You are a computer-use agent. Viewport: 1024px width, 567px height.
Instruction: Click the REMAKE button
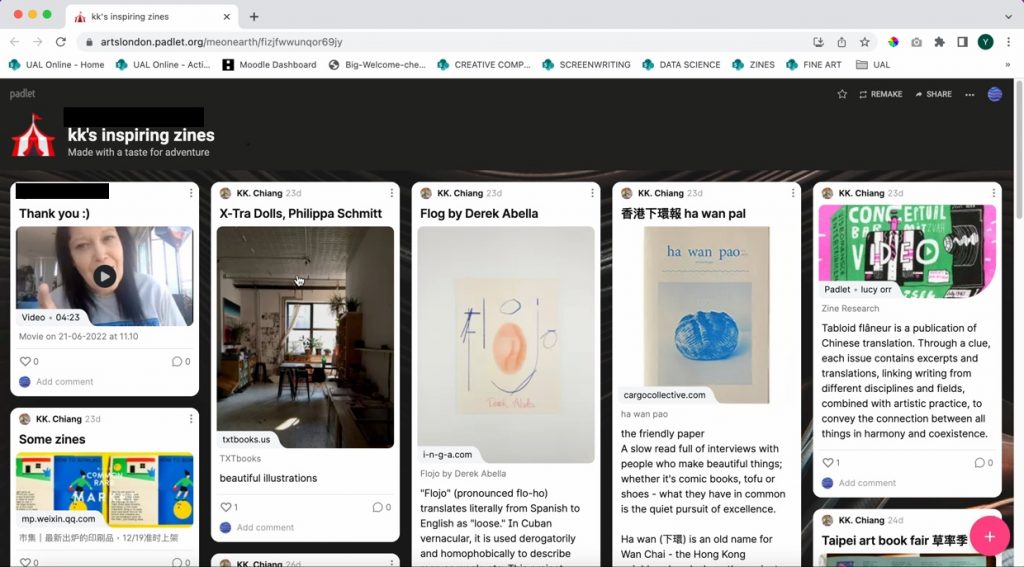coord(880,94)
